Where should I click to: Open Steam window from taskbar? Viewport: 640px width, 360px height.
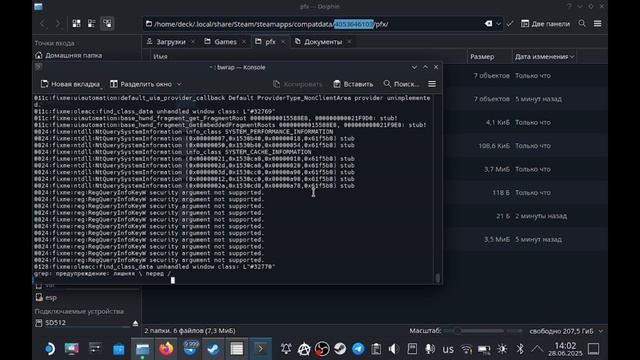(213, 349)
